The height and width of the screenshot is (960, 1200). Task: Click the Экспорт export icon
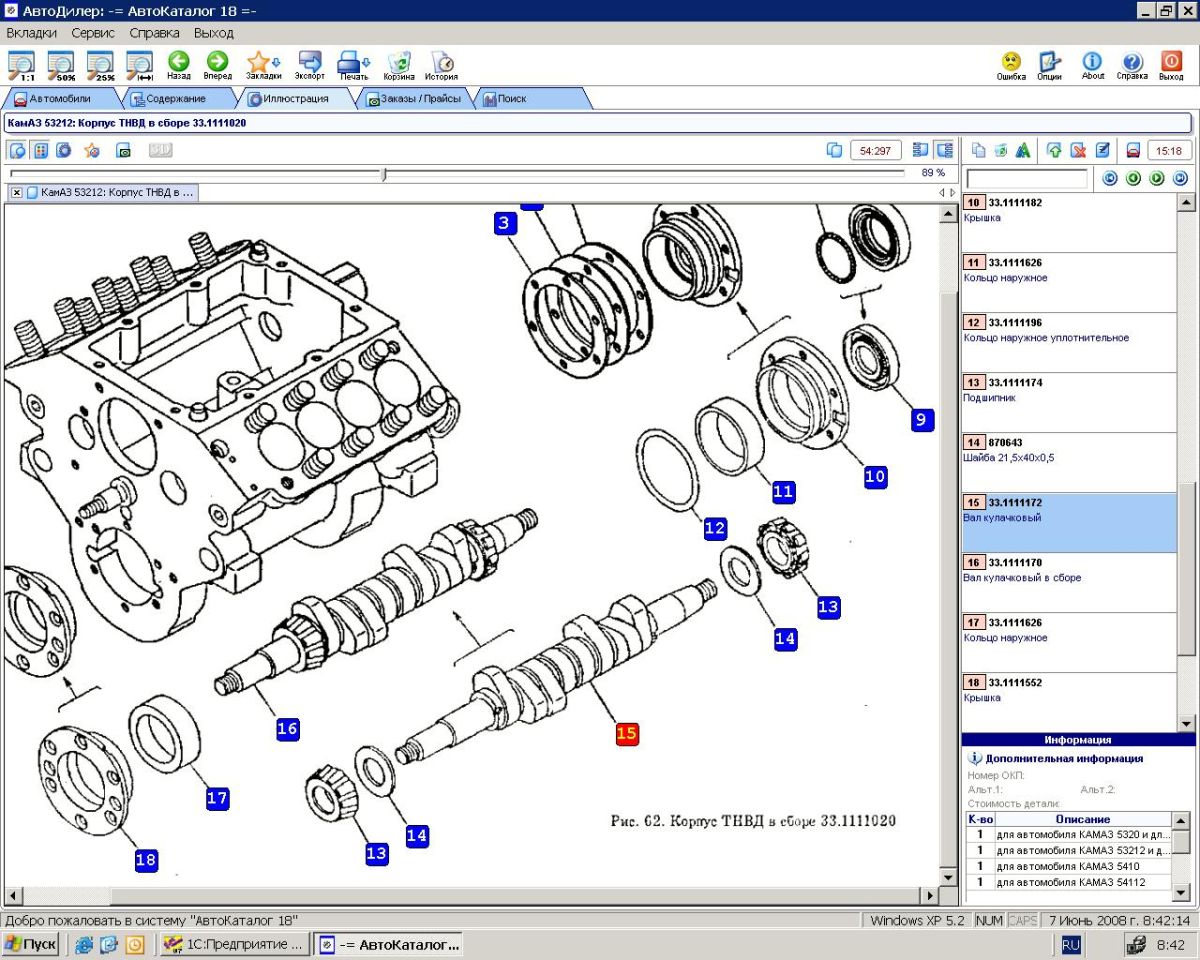(309, 65)
